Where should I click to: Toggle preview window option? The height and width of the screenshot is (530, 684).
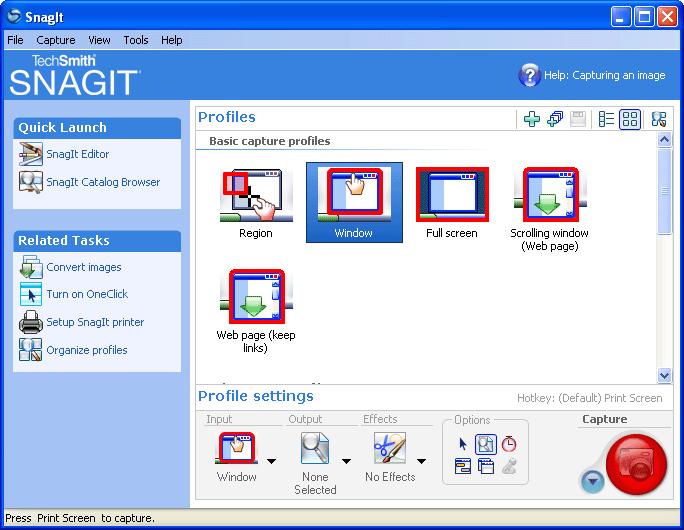[486, 445]
